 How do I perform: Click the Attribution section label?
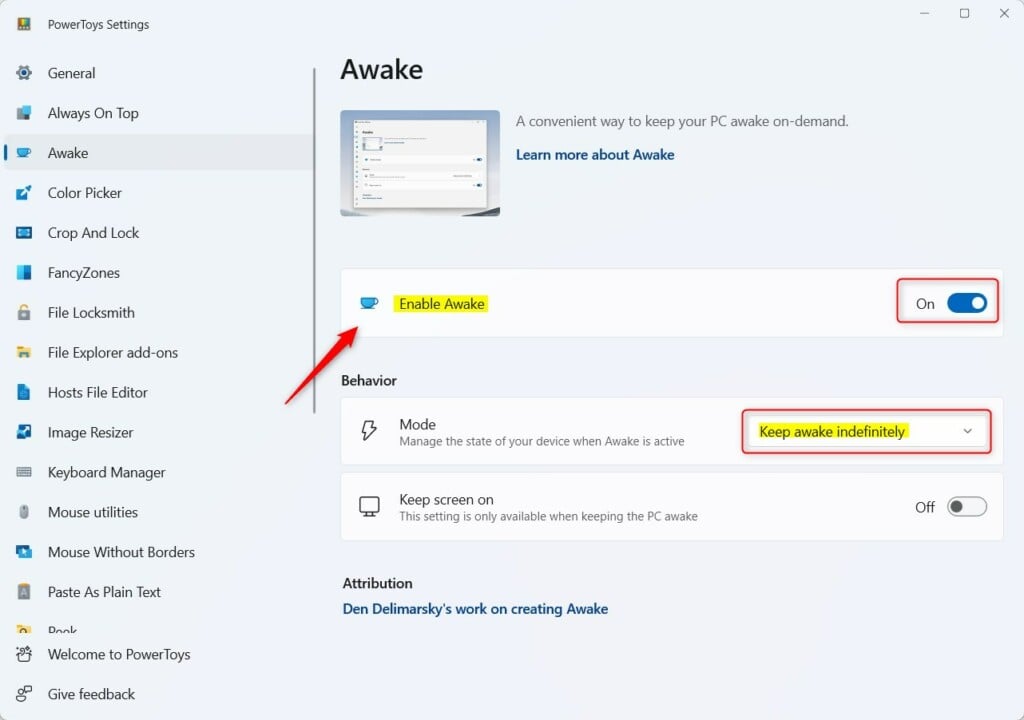pos(377,583)
